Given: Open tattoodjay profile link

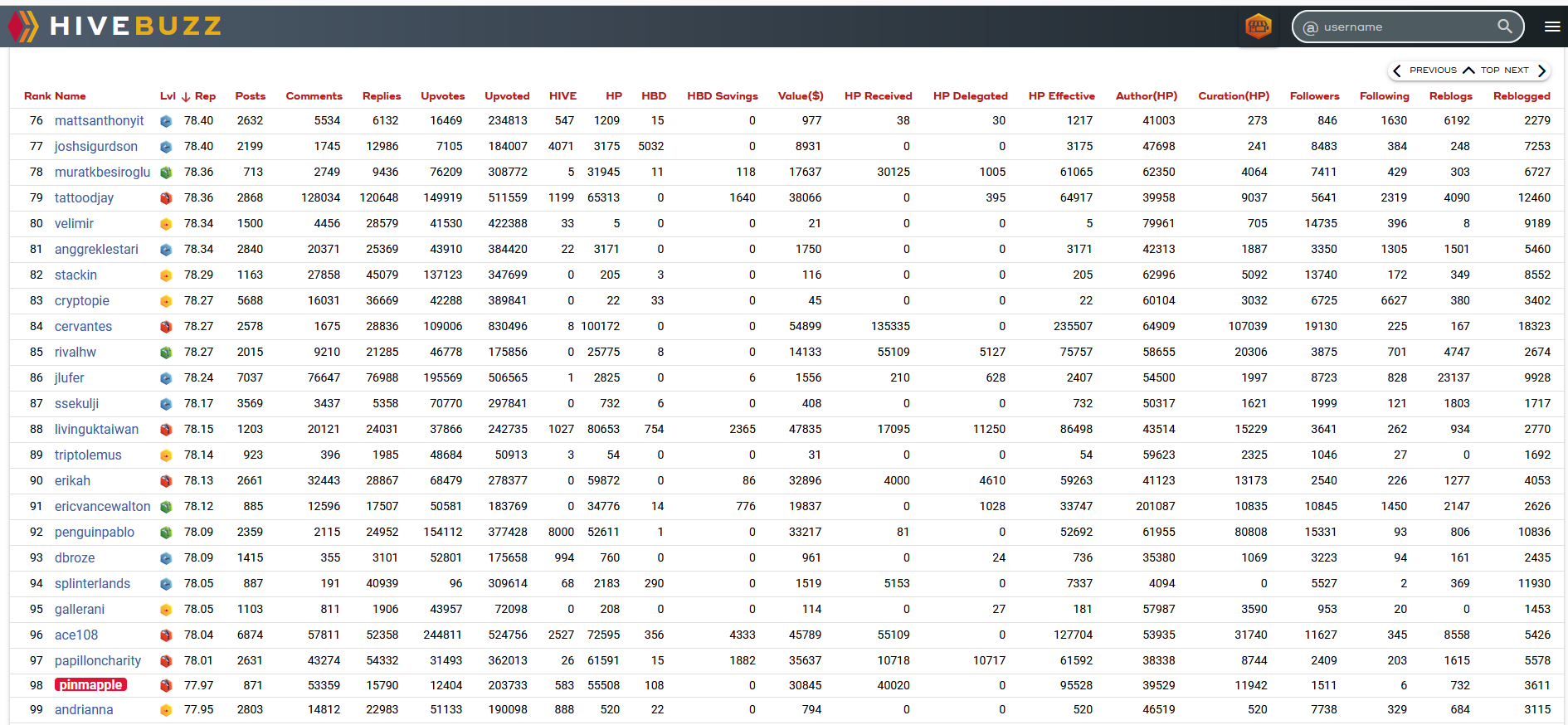Looking at the screenshot, I should point(84,198).
